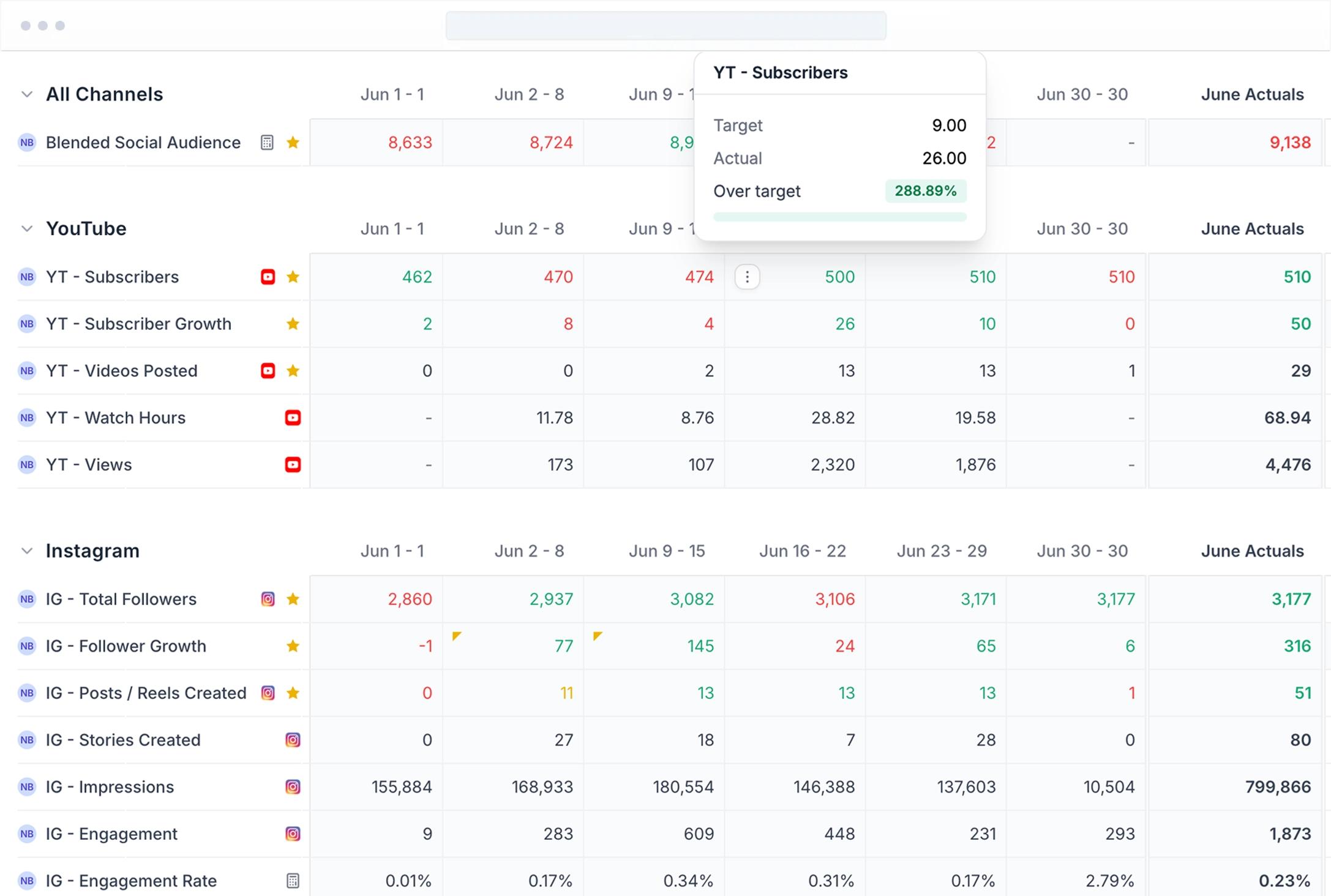Click the YouTube icon beside YT - Watch Hours
1331x896 pixels.
(x=293, y=417)
